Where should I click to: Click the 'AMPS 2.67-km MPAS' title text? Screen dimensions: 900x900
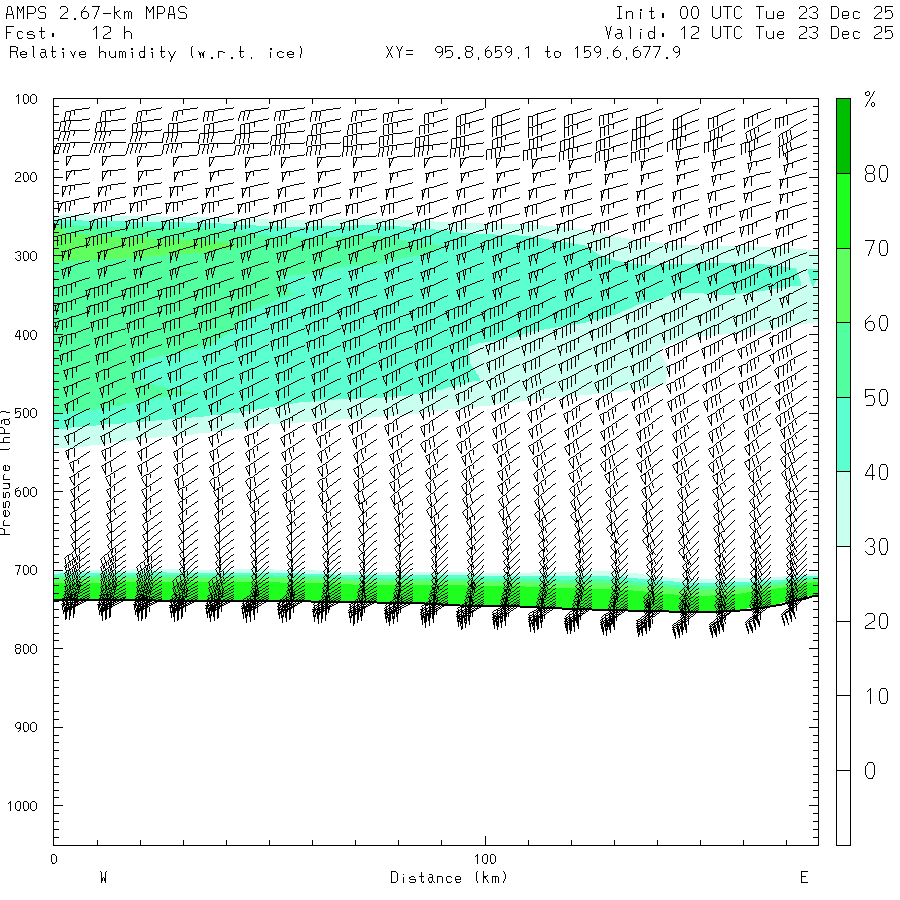pyautogui.click(x=96, y=13)
